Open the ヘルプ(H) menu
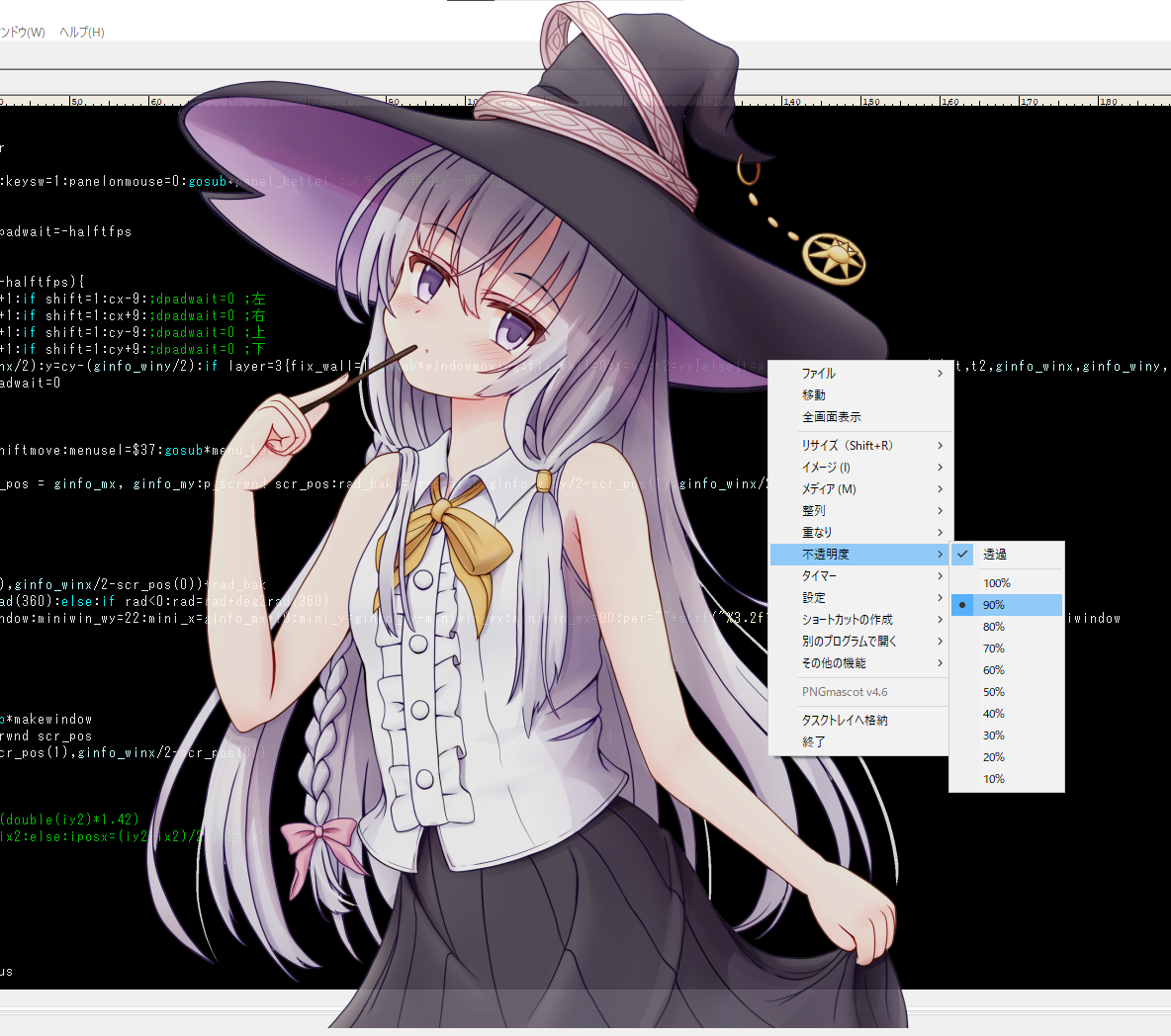 [x=82, y=32]
